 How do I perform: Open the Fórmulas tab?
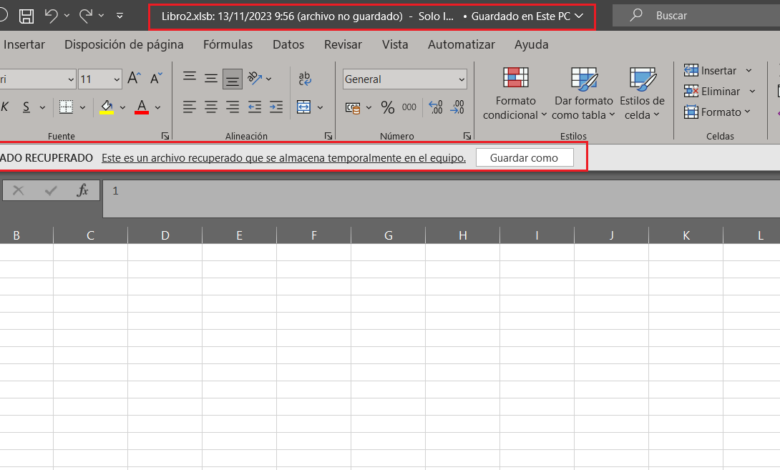click(228, 44)
